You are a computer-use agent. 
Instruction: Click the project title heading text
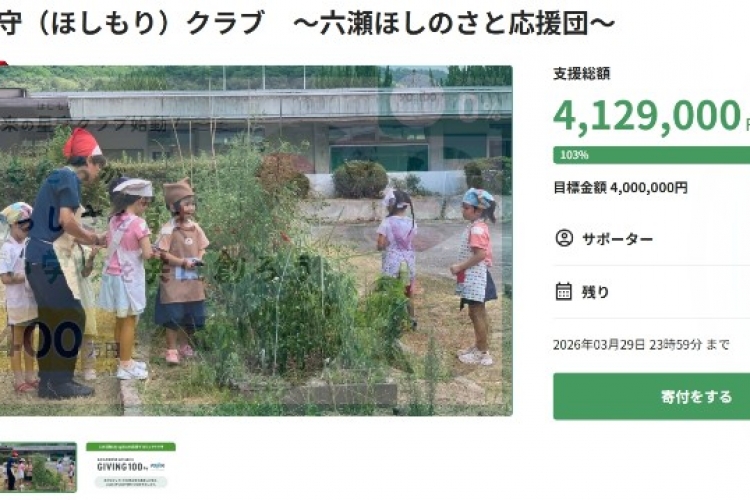[x=300, y=22]
